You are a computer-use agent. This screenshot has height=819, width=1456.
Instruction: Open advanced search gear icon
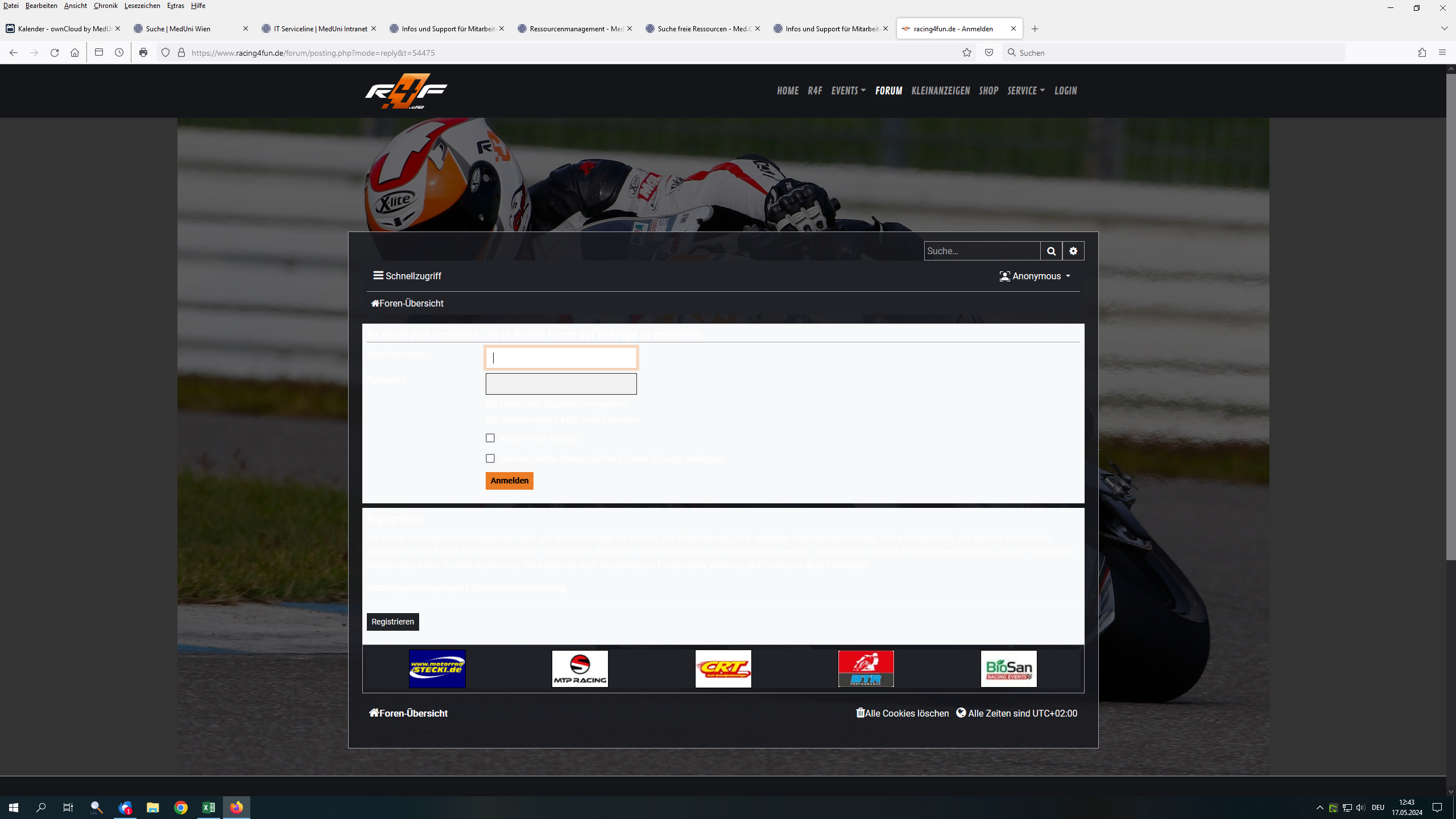pyautogui.click(x=1073, y=251)
